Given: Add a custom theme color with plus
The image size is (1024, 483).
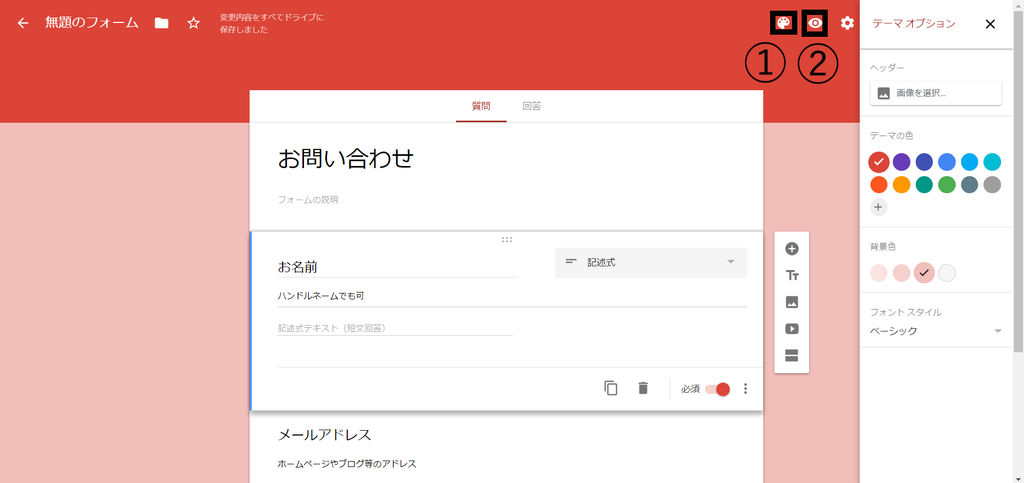Looking at the screenshot, I should click(x=879, y=208).
